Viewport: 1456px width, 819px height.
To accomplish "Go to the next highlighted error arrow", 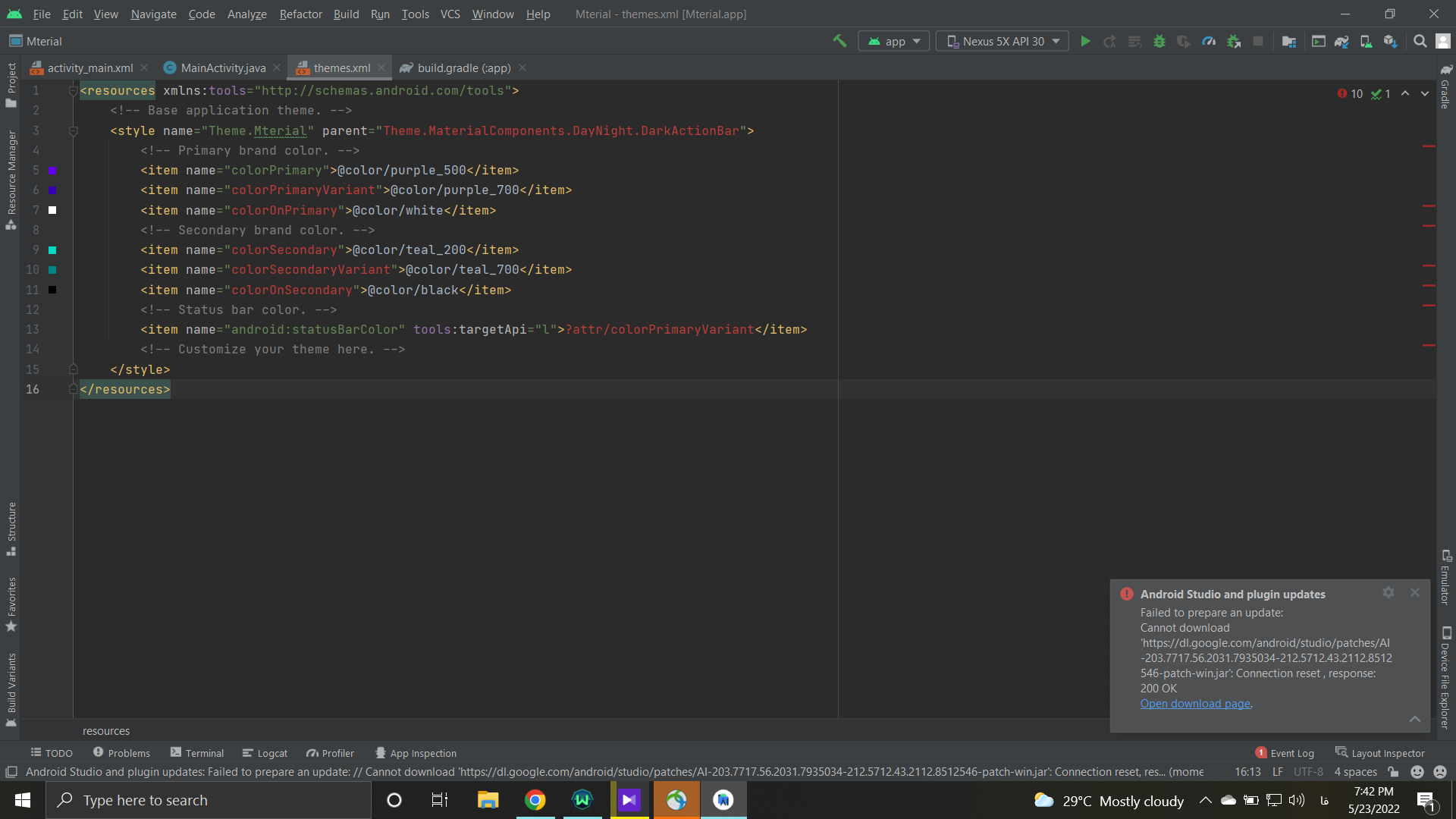I will tap(1425, 93).
